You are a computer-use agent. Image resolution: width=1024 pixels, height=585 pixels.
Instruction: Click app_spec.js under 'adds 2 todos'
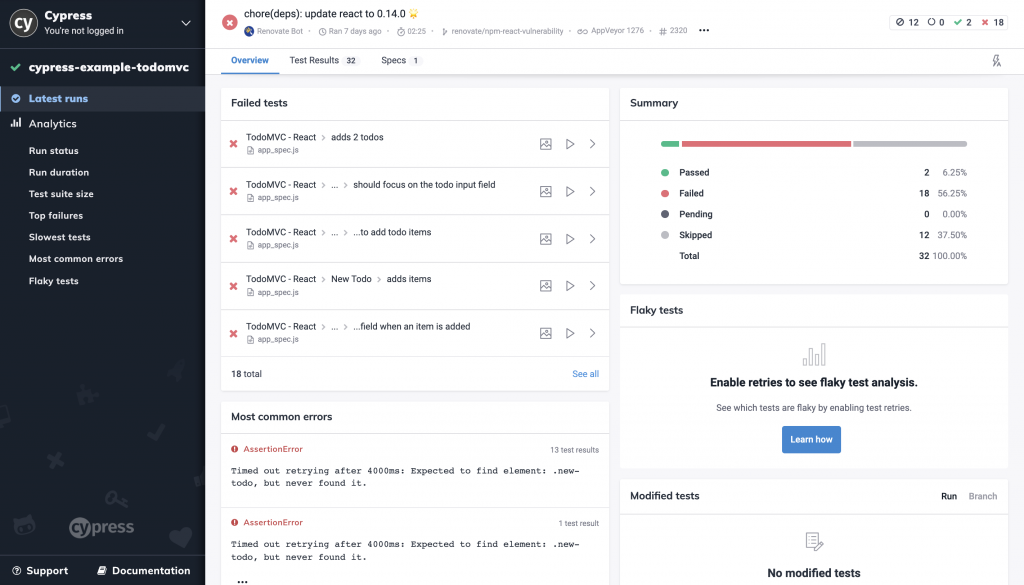click(x=278, y=150)
